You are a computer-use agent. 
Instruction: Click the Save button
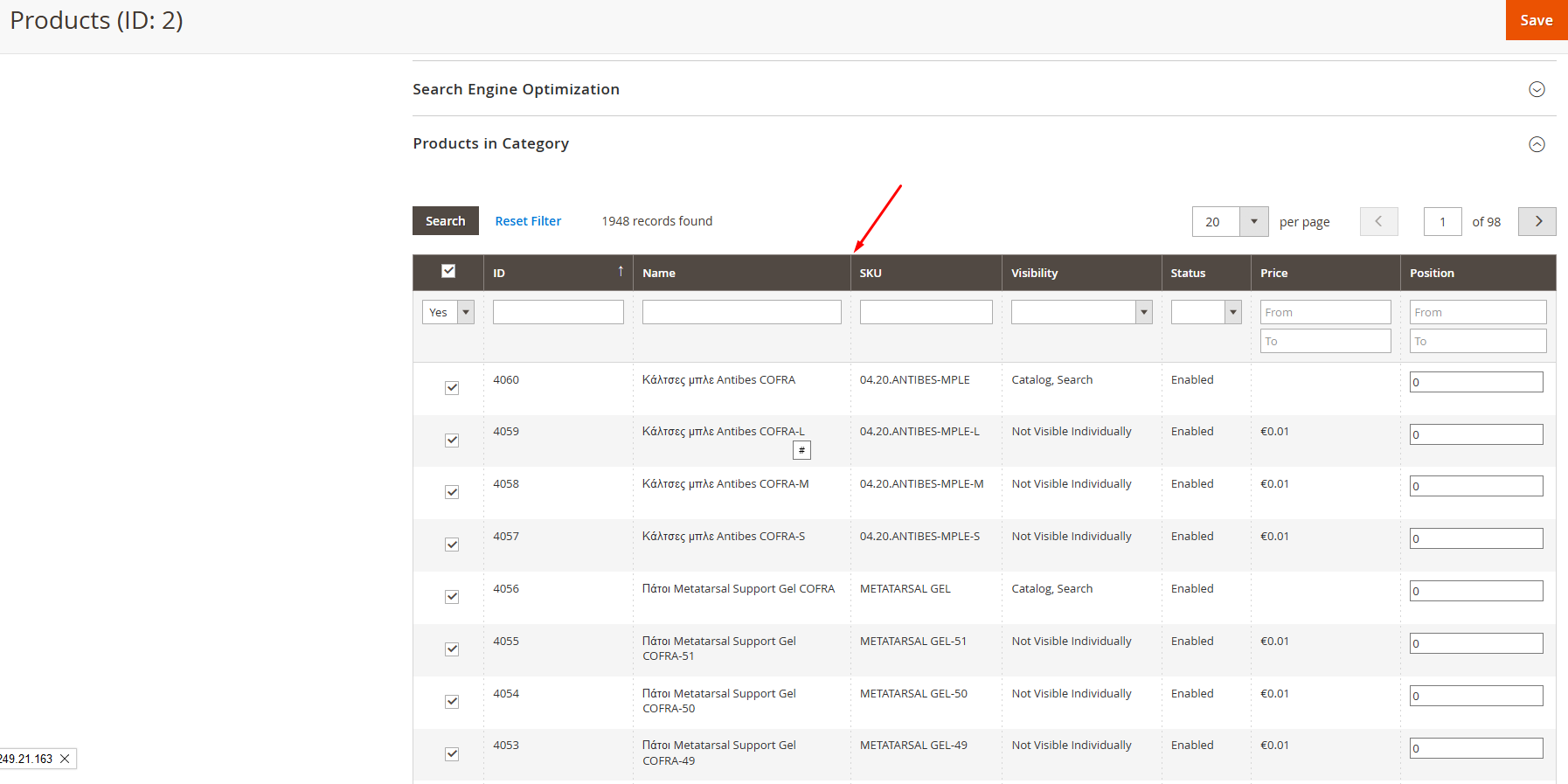point(1536,20)
